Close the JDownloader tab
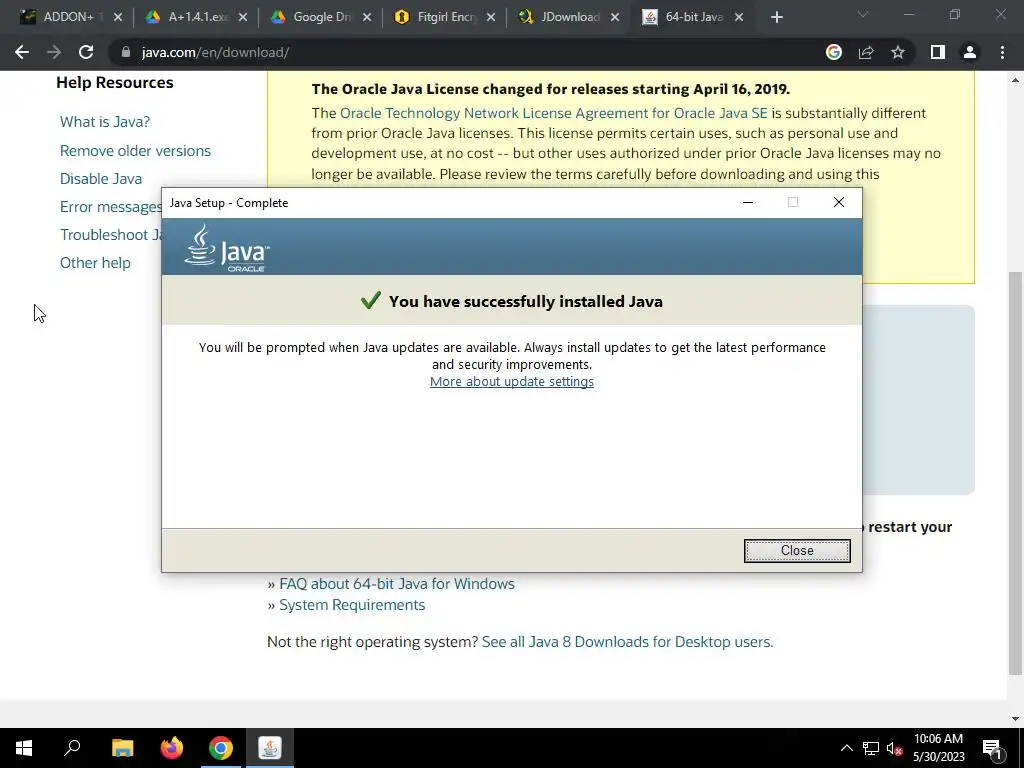The height and width of the screenshot is (768, 1024). 615,18
